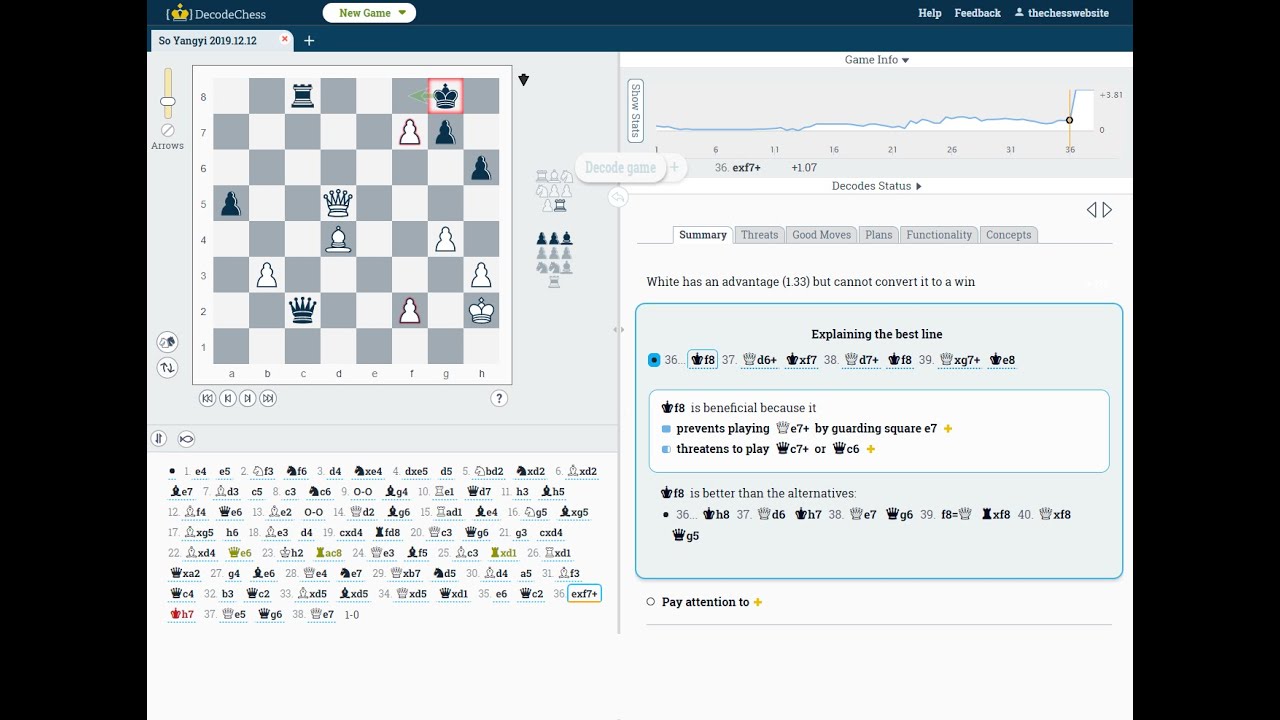Select the best line radio button
The image size is (1280, 720).
(x=654, y=360)
